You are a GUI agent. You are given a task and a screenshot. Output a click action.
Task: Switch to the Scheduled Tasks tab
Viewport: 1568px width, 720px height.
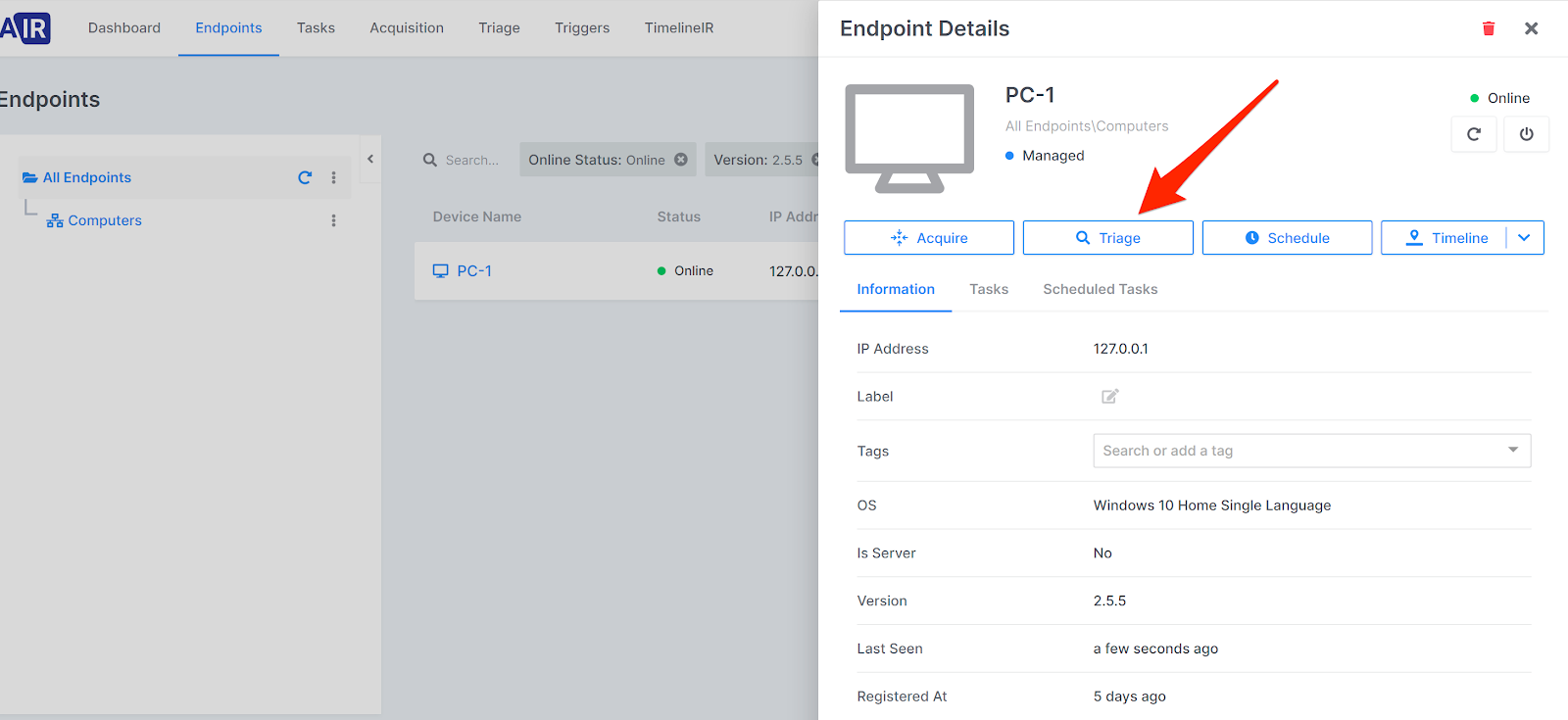point(1100,289)
